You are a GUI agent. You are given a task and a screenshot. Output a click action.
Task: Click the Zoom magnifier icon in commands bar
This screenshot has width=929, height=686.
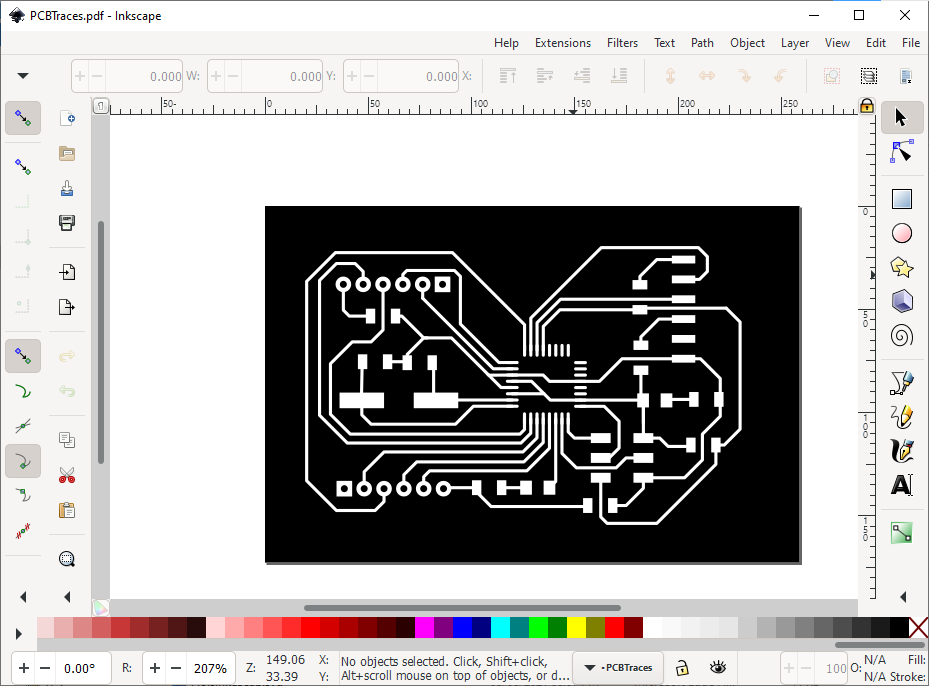tap(67, 559)
